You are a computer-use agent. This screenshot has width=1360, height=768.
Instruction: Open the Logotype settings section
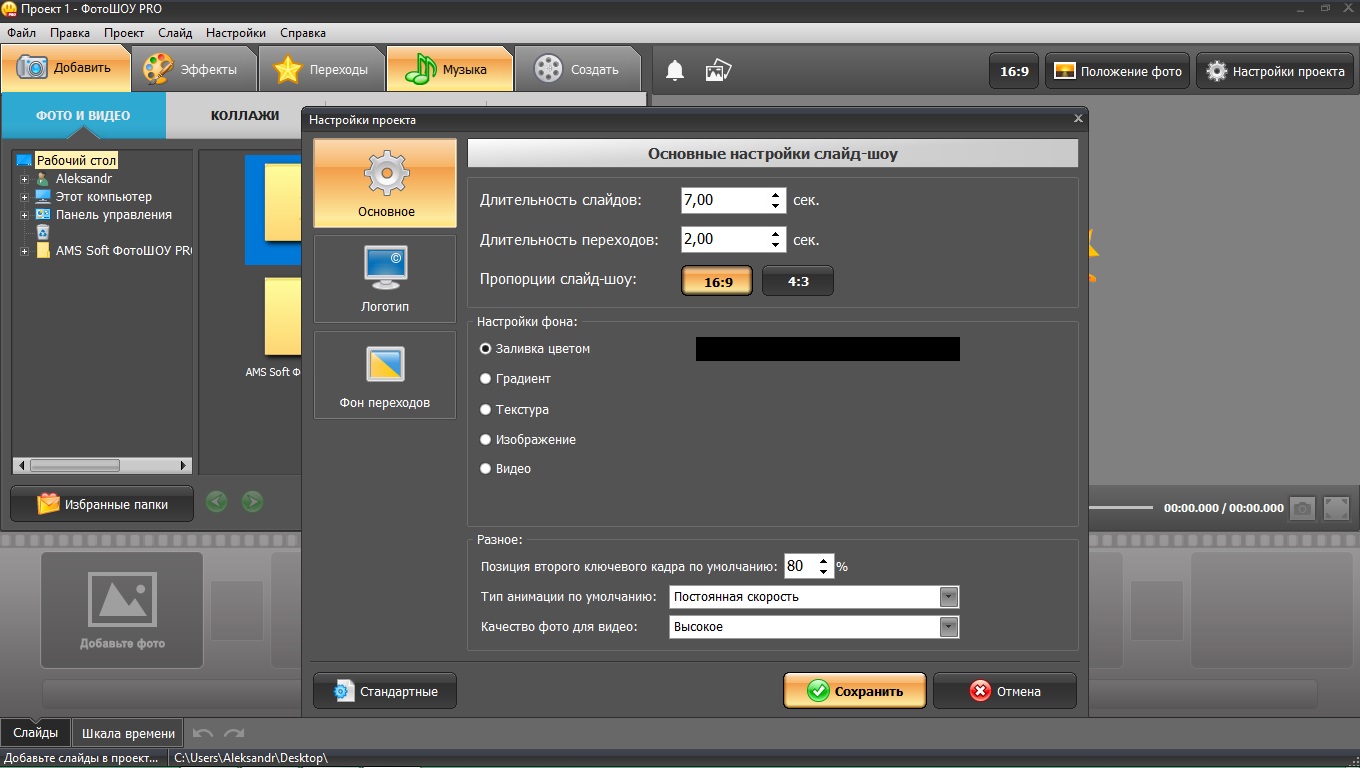coord(385,279)
